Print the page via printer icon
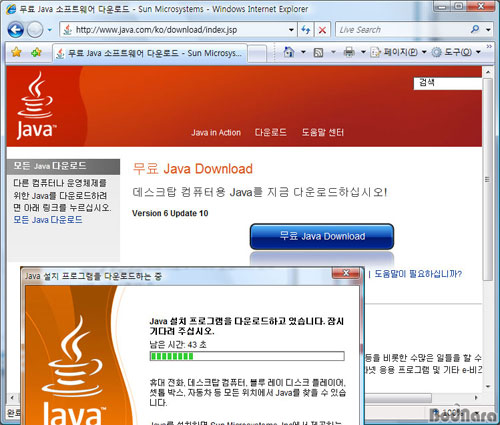Viewport: 500px width, 425px height. point(349,52)
